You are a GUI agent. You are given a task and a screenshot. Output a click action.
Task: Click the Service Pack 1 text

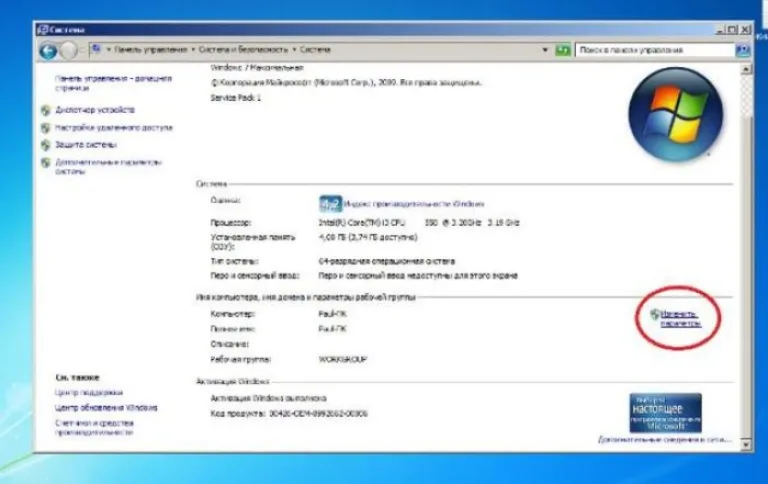click(236, 98)
